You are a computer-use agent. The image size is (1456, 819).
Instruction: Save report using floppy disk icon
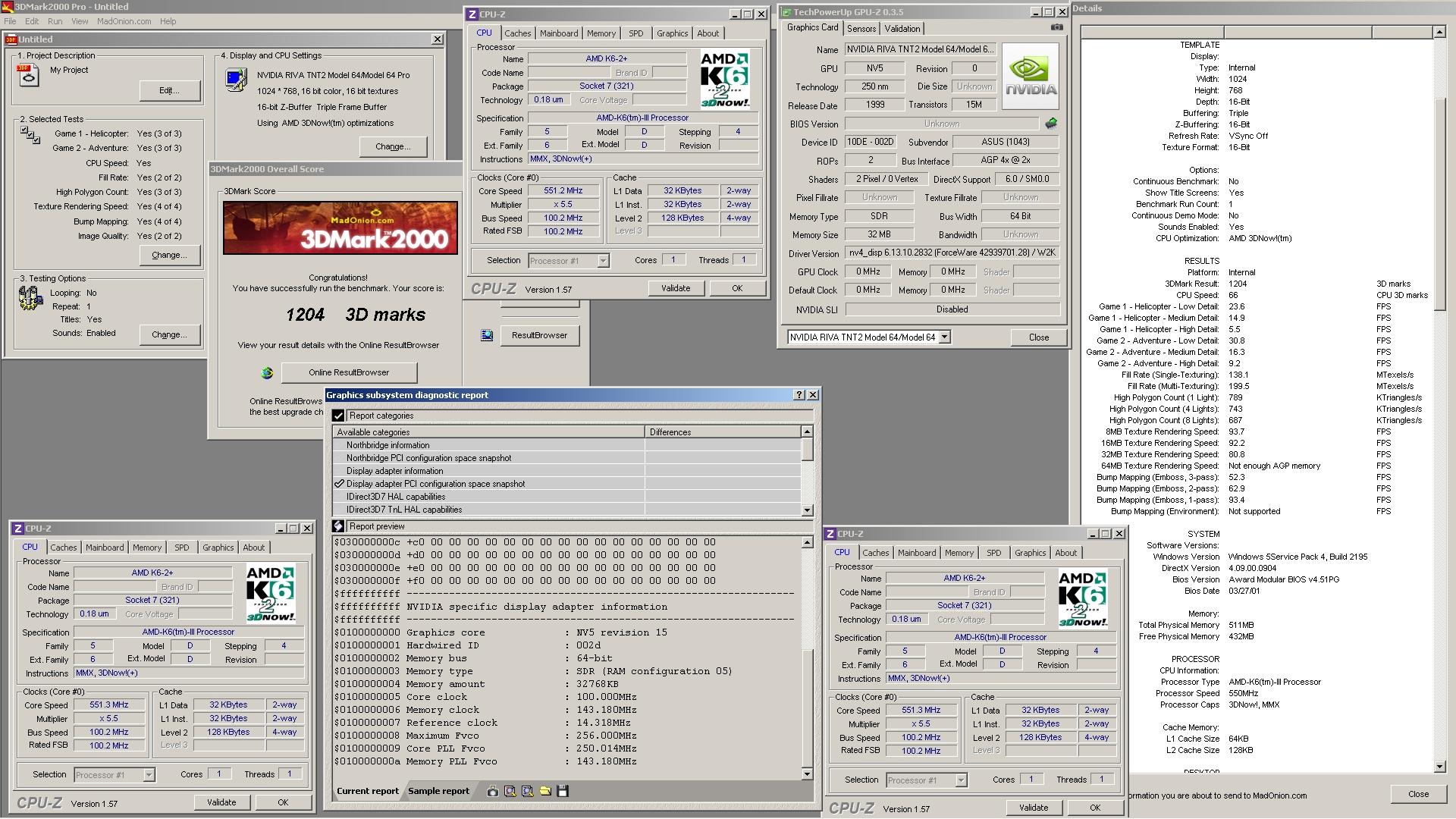[562, 791]
